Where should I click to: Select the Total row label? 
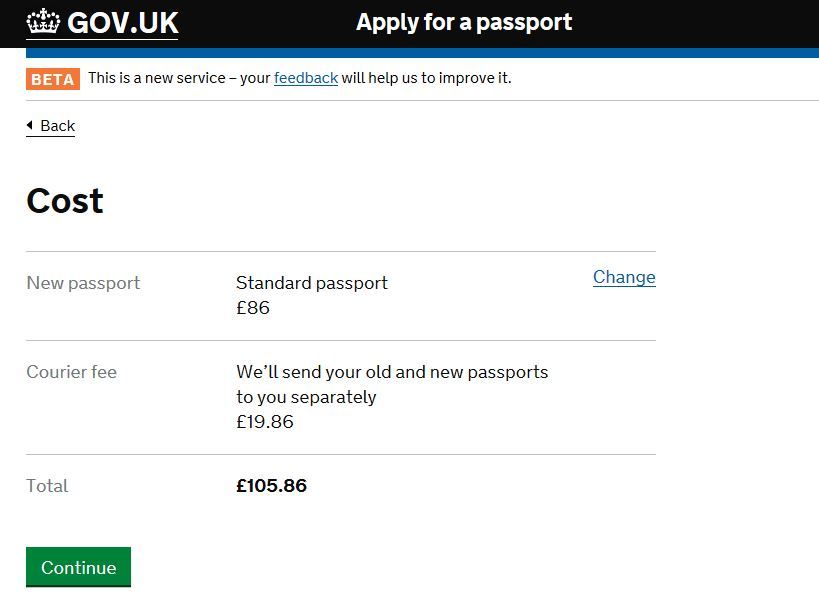coord(47,486)
